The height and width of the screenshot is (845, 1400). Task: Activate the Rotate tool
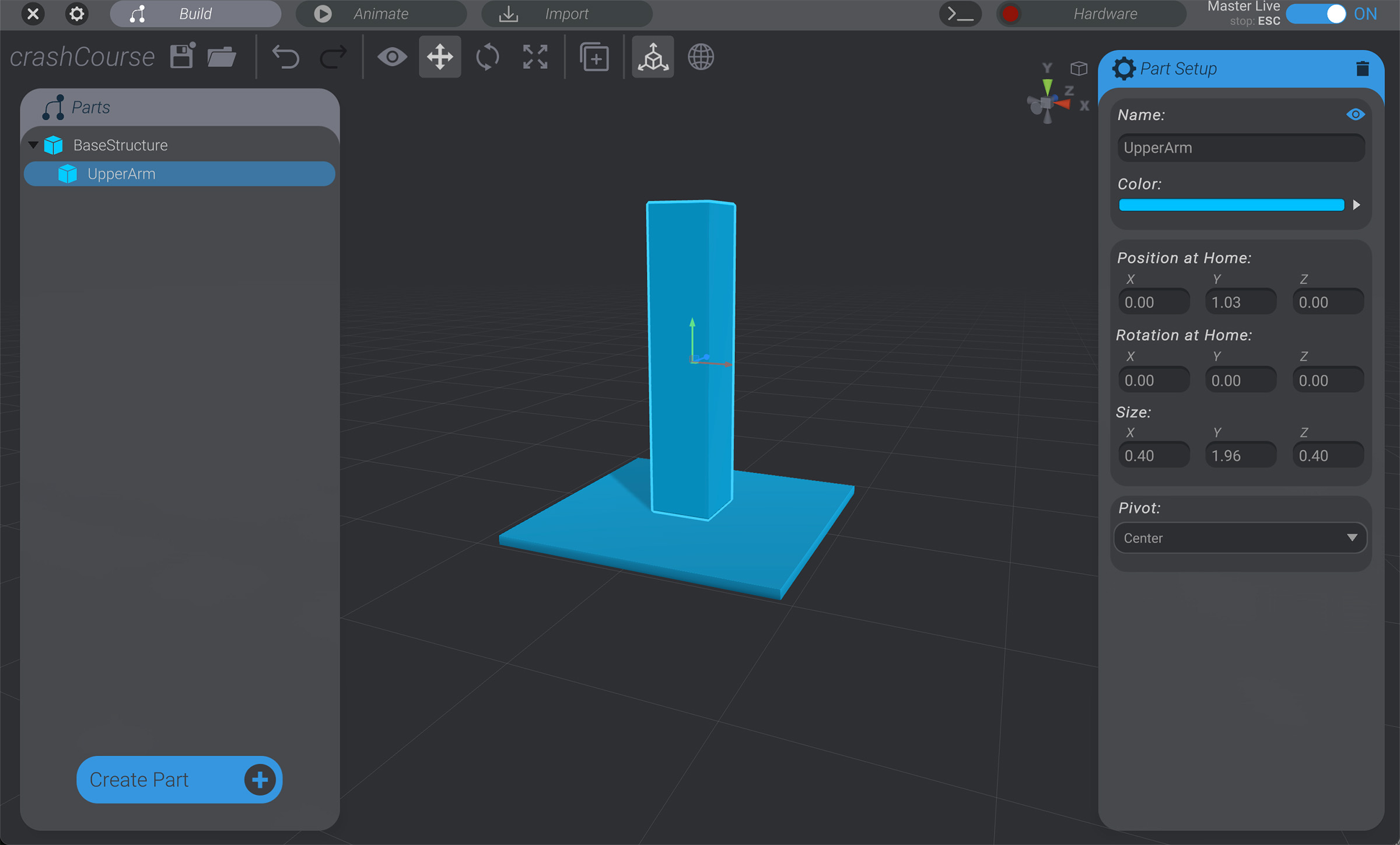[487, 57]
